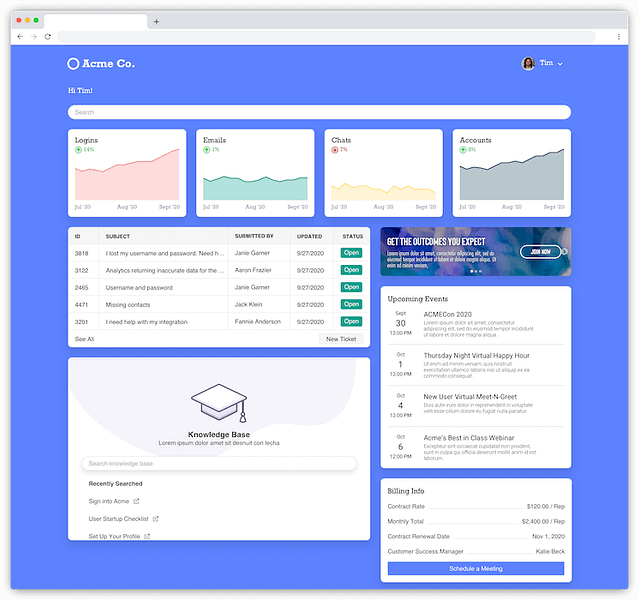Click the Oct 6 event date
This screenshot has height=600, width=639.
[x=401, y=447]
